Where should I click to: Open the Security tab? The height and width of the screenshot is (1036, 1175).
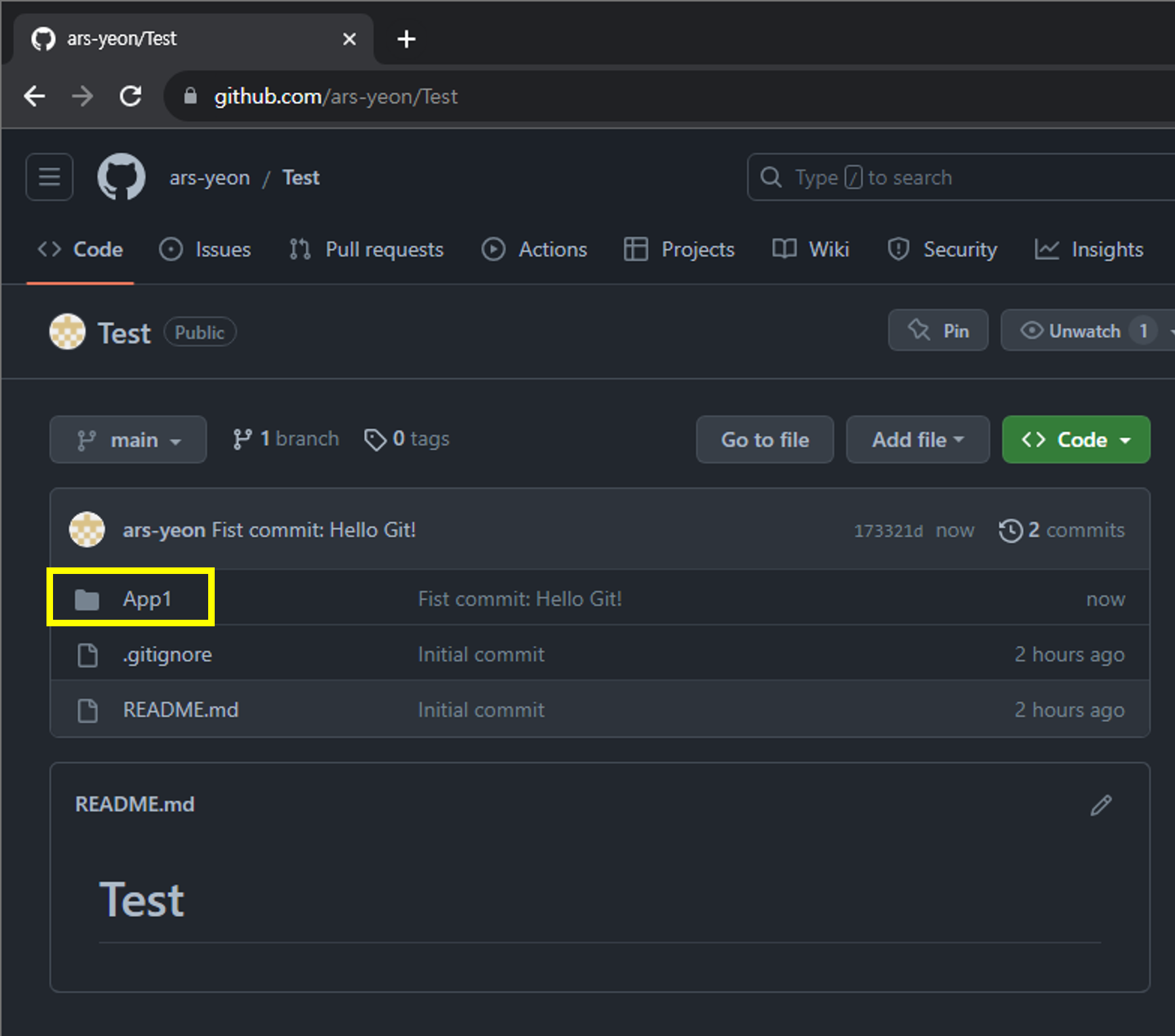pyautogui.click(x=942, y=249)
